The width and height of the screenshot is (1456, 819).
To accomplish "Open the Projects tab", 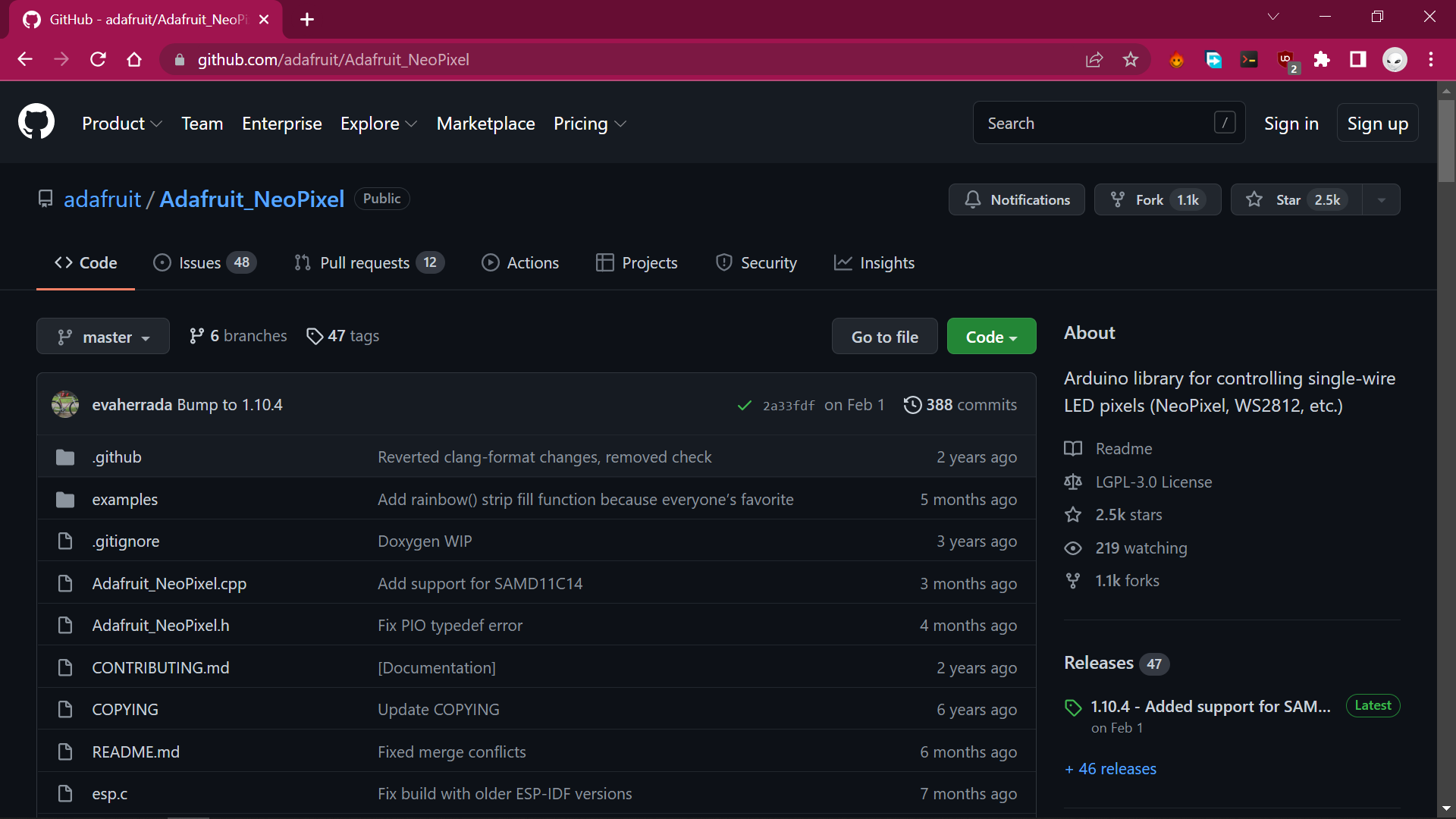I will point(637,262).
